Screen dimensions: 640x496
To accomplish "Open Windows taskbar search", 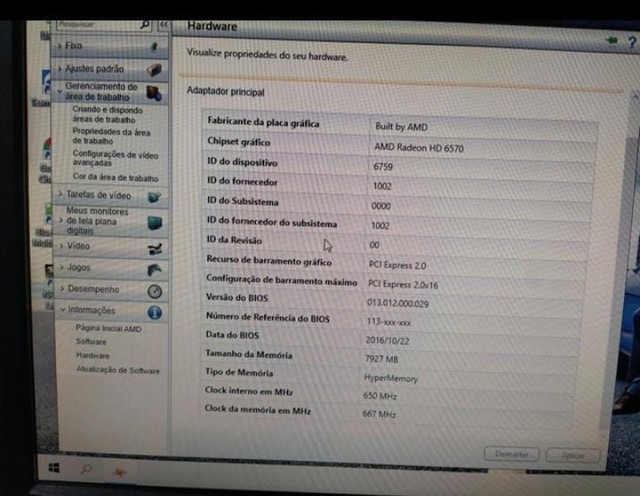I will (x=86, y=469).
